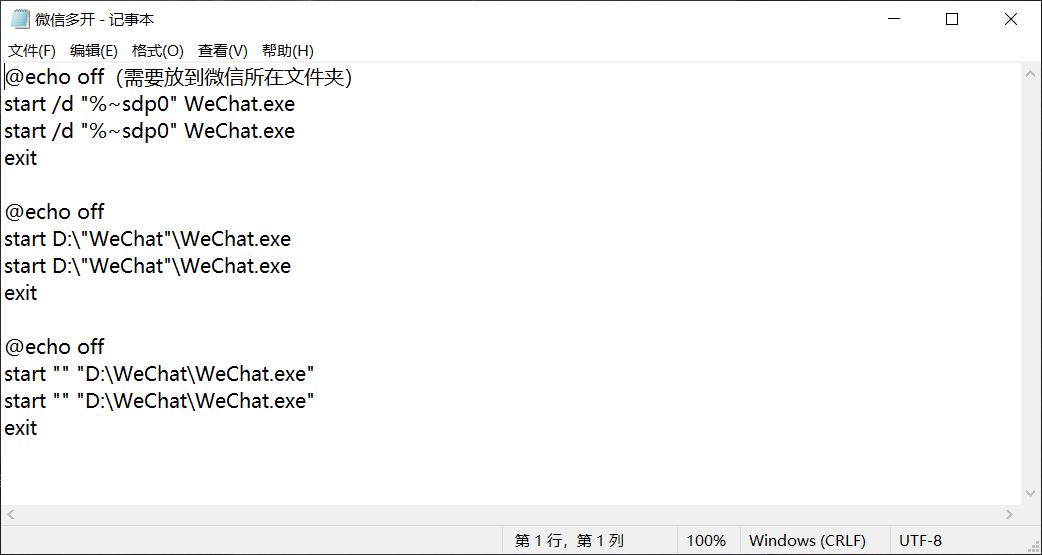The image size is (1042, 555).
Task: Click the horizontal scrollbar right arrow
Action: [1010, 514]
